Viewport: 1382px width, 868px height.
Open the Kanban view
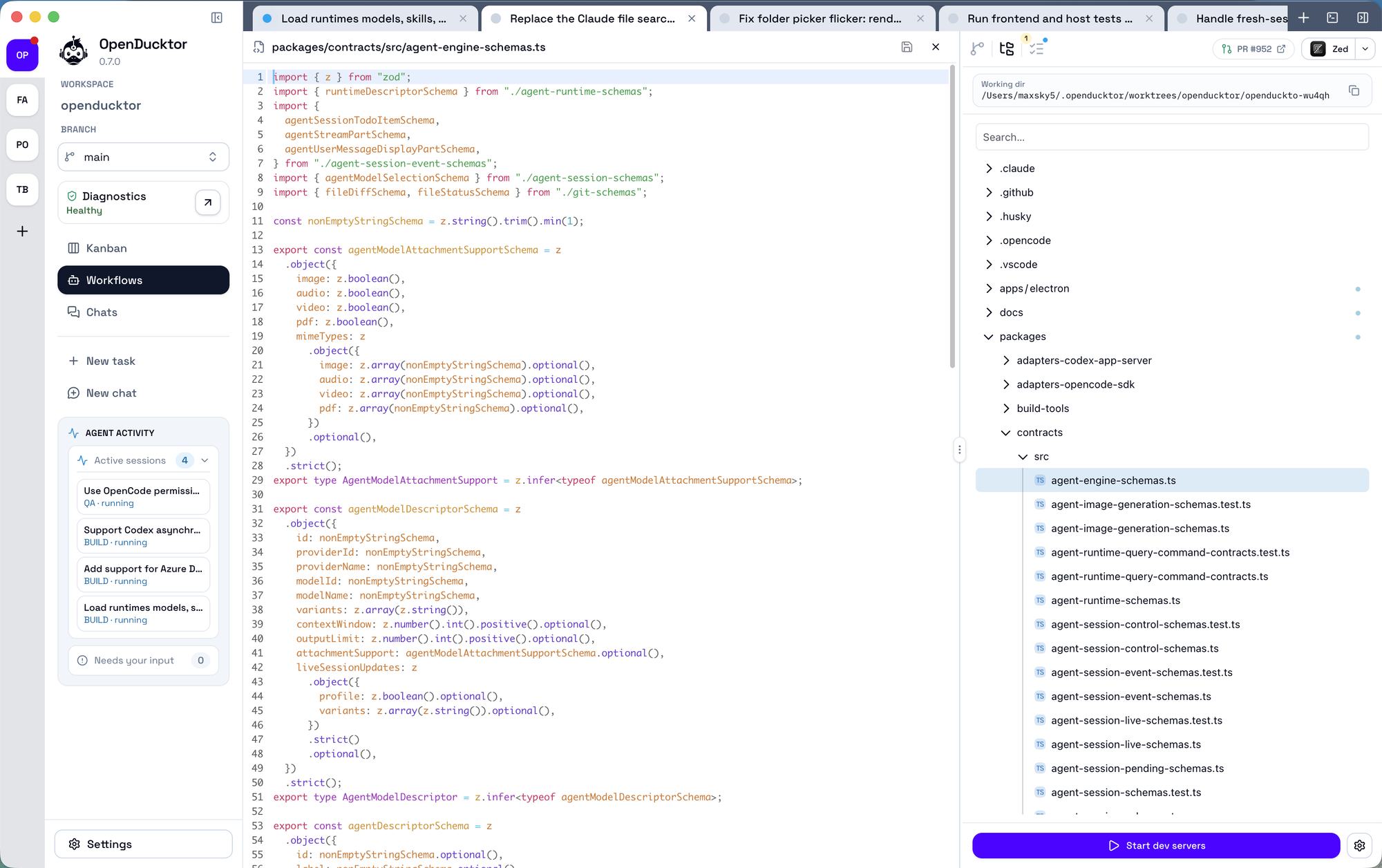click(x=143, y=248)
